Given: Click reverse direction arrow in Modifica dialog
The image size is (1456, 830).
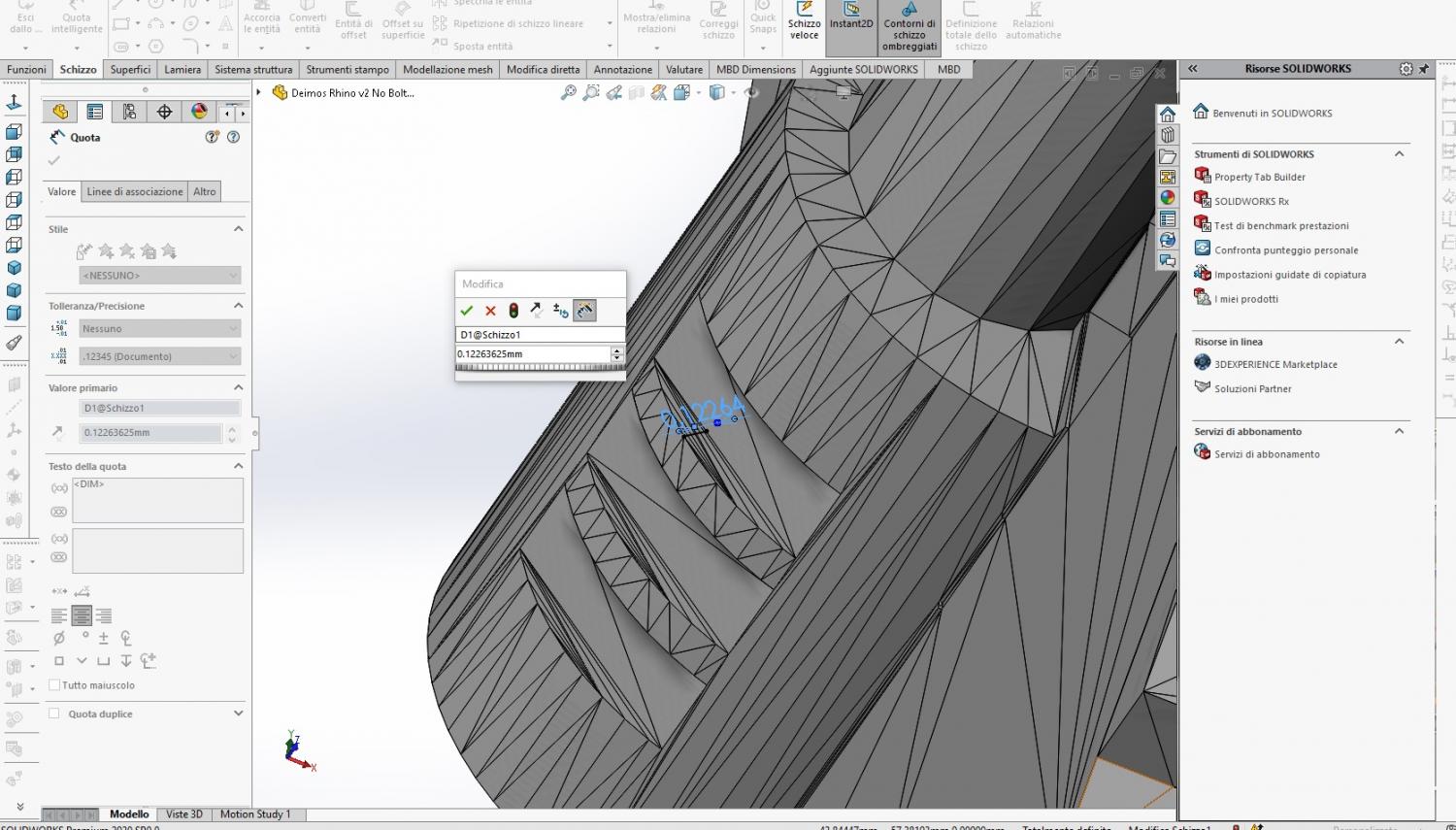Looking at the screenshot, I should [537, 311].
